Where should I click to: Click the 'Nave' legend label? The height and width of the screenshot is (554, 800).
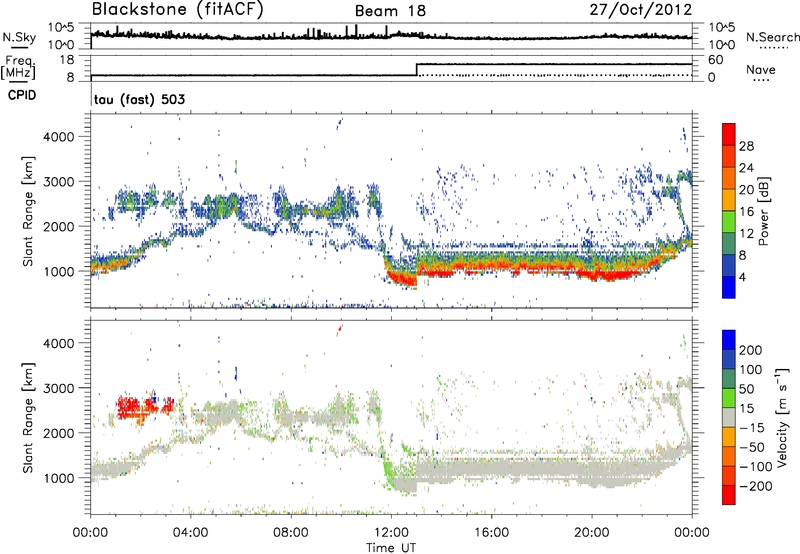click(x=761, y=70)
